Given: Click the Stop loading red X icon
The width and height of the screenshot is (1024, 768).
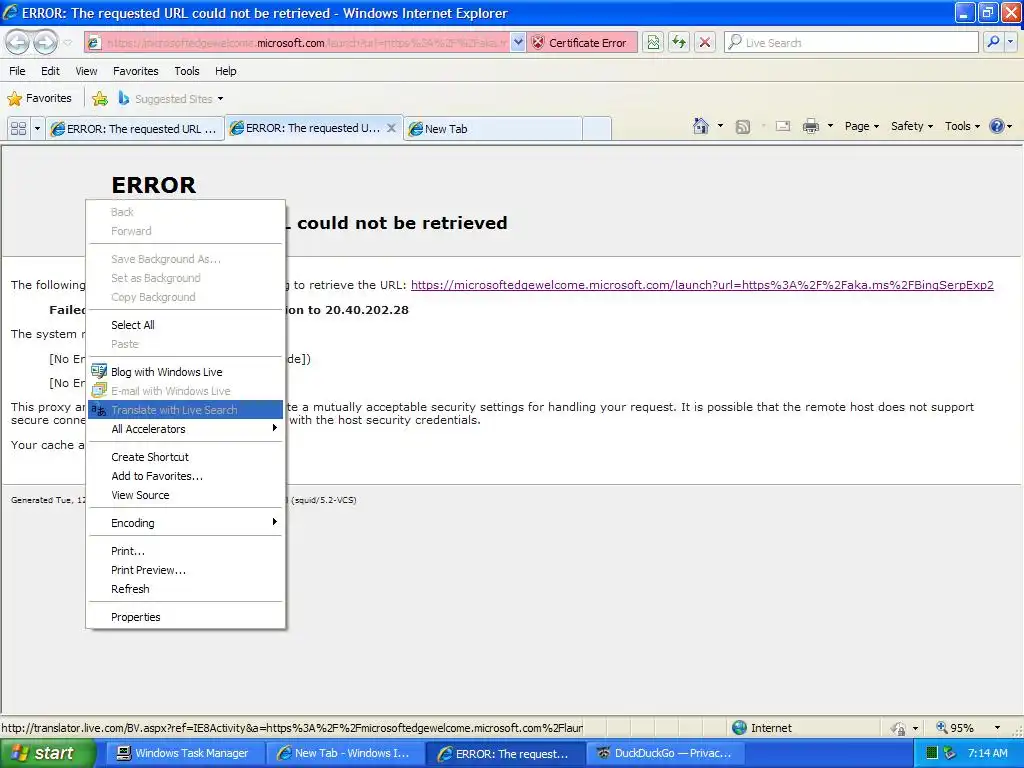Looking at the screenshot, I should pos(705,42).
